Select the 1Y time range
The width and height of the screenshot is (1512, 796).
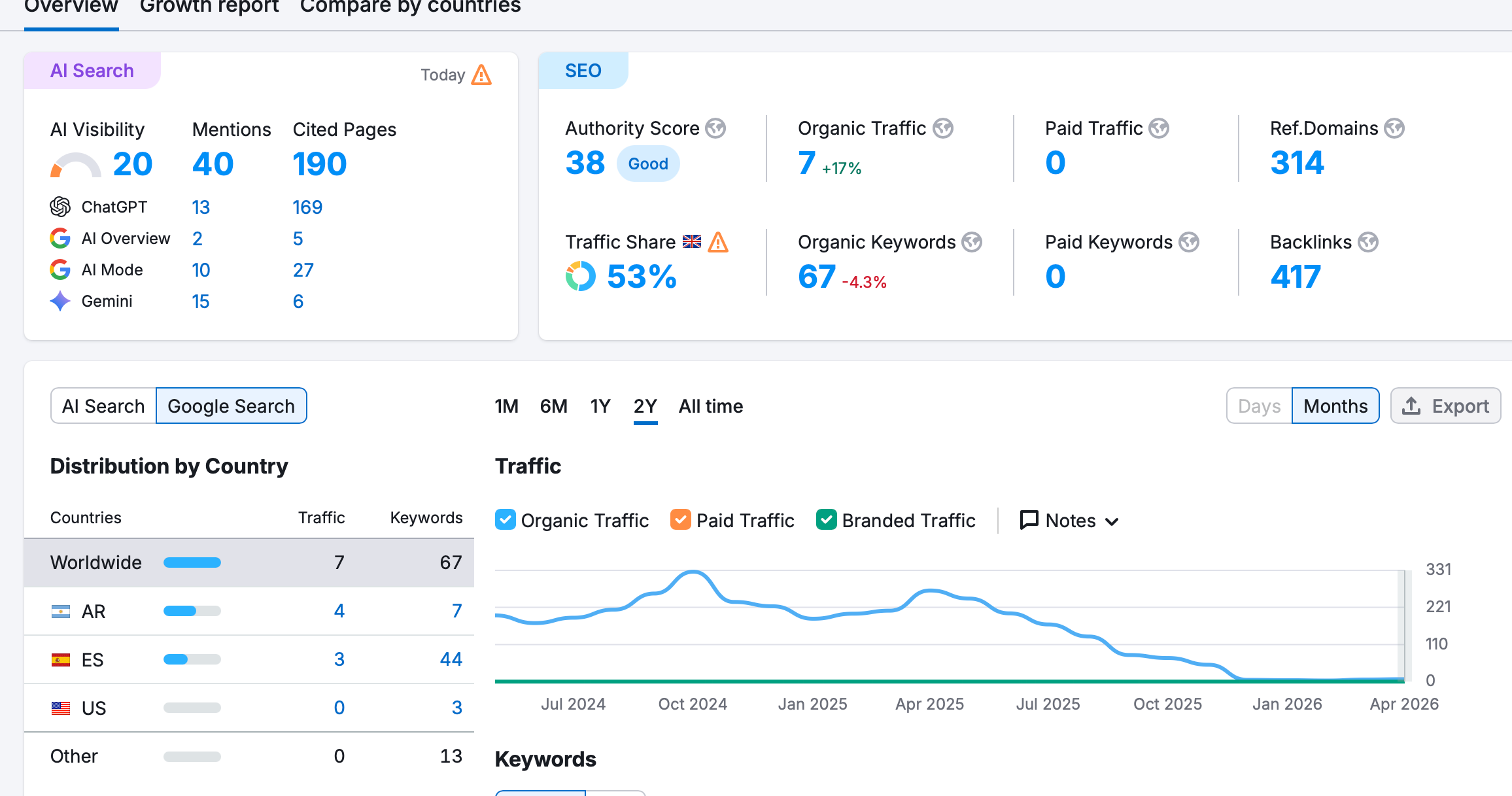pyautogui.click(x=600, y=406)
